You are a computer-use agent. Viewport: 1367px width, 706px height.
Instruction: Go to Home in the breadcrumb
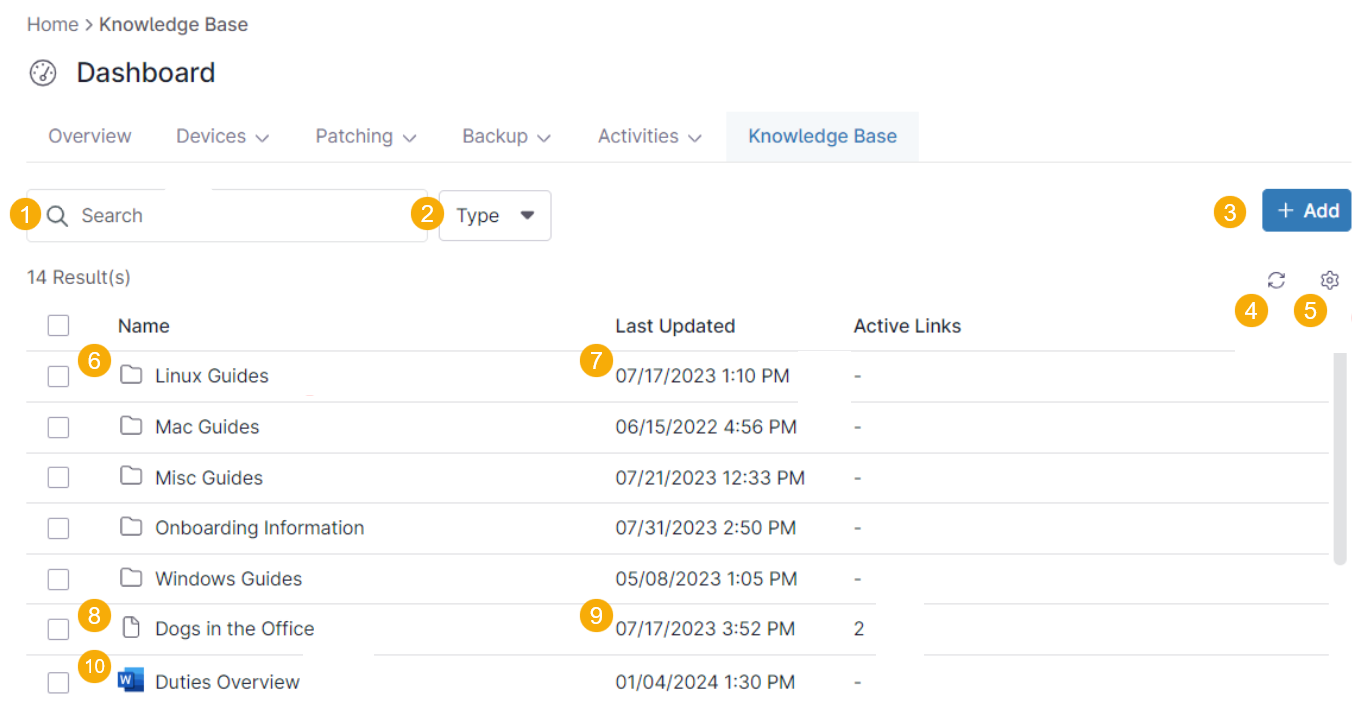click(52, 25)
